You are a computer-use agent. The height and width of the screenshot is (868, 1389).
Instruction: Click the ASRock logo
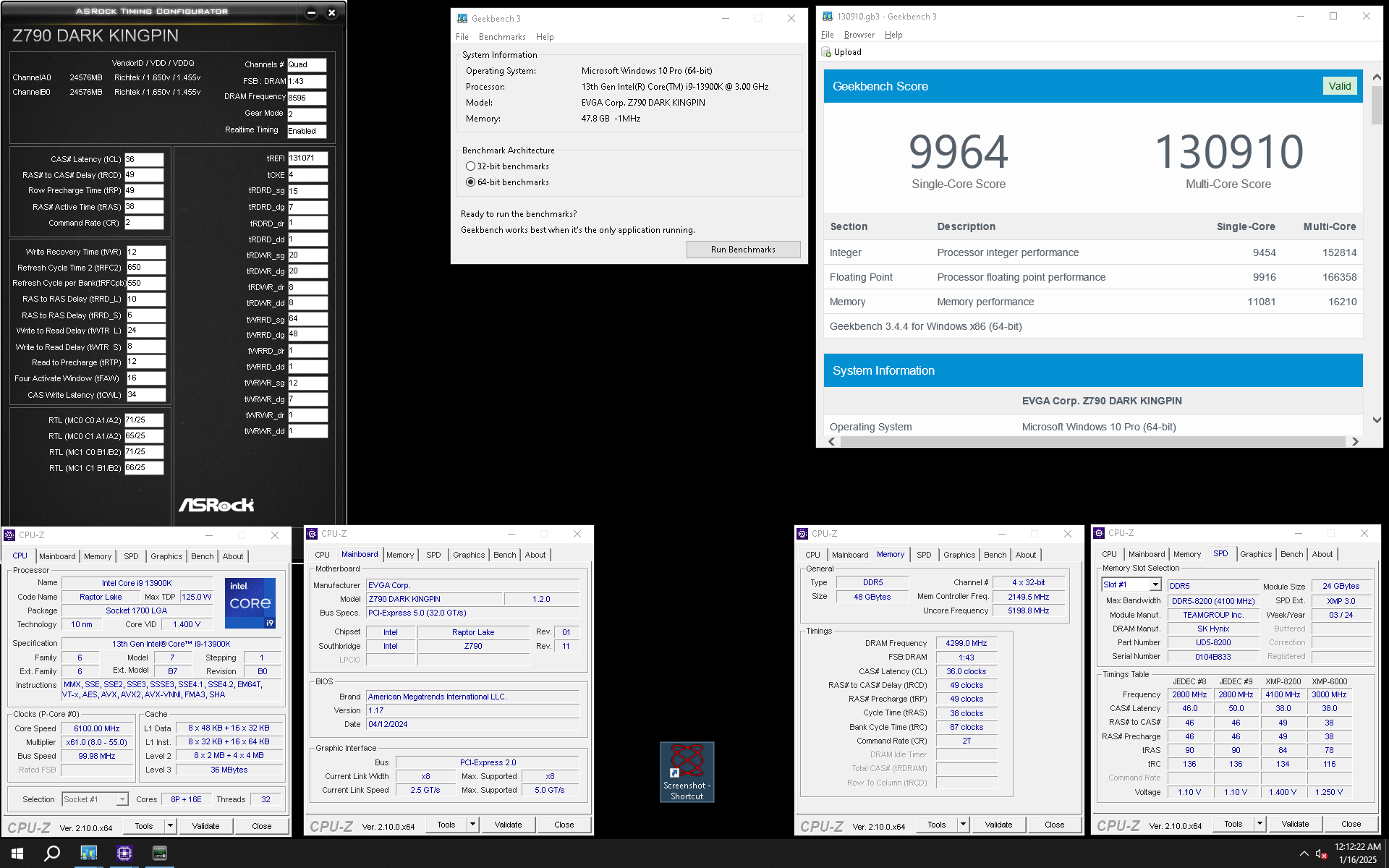click(216, 505)
